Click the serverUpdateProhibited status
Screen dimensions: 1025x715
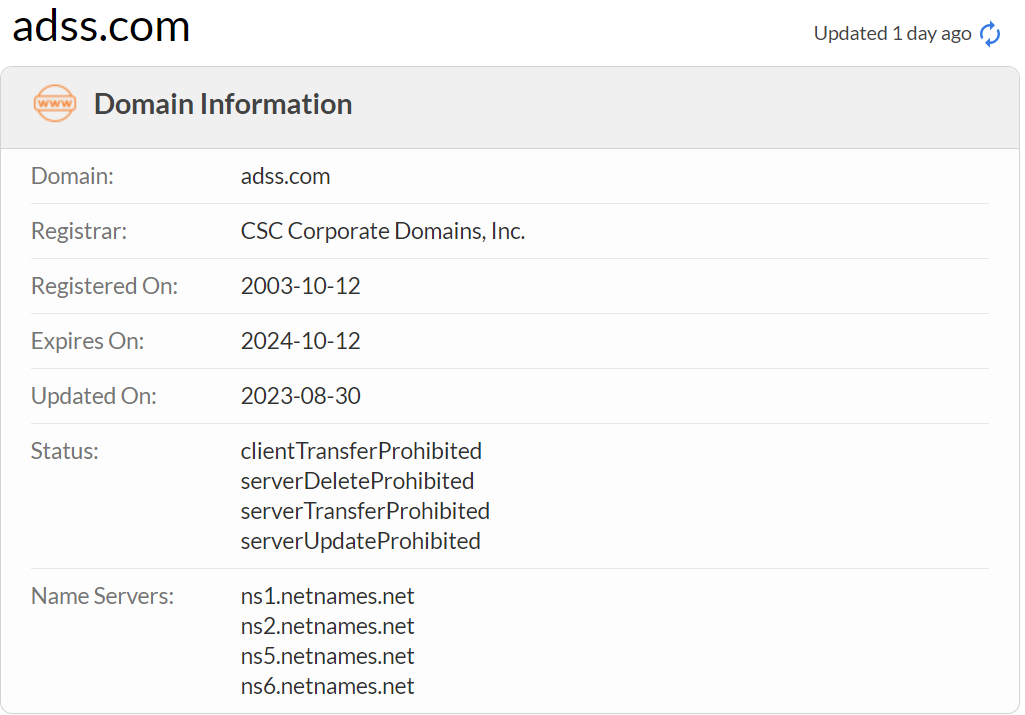coord(360,541)
